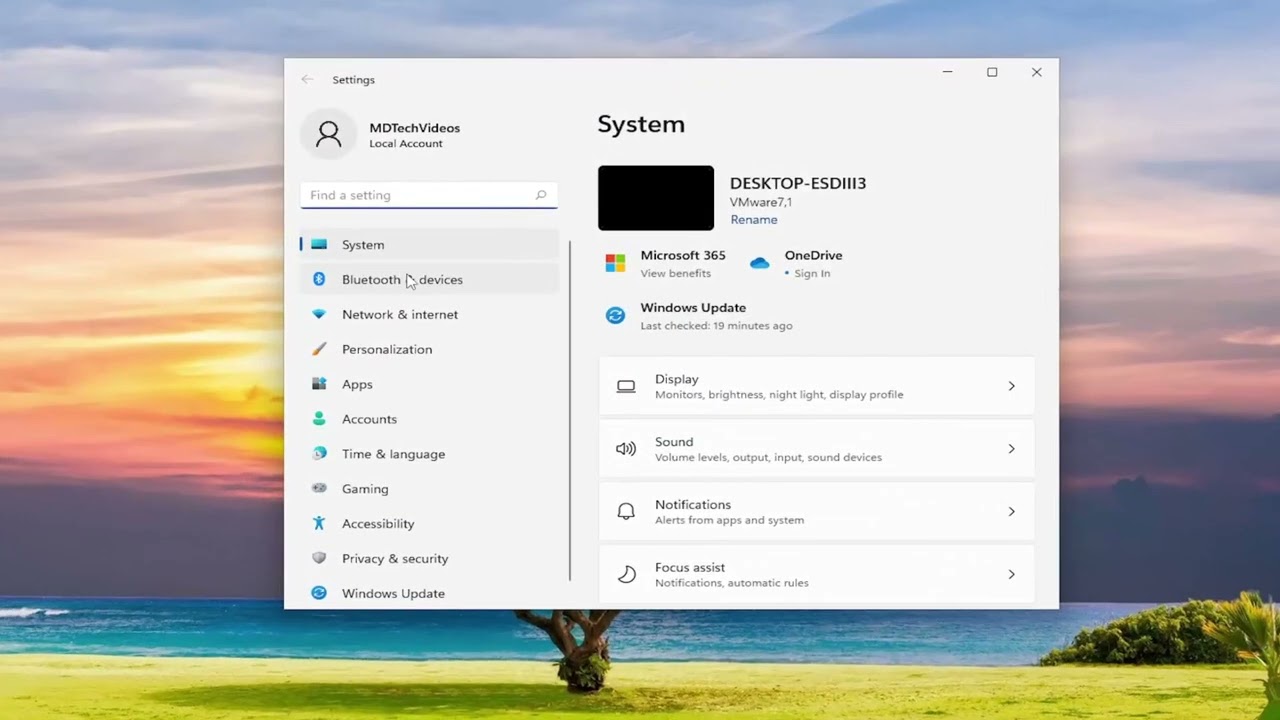
Task: Select System in the sidebar
Action: tap(429, 244)
